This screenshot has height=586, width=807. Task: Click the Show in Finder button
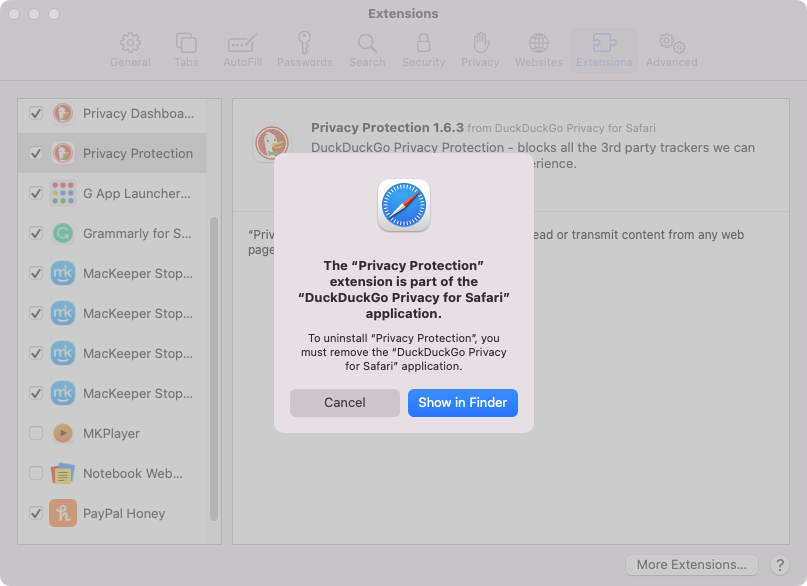[463, 402]
